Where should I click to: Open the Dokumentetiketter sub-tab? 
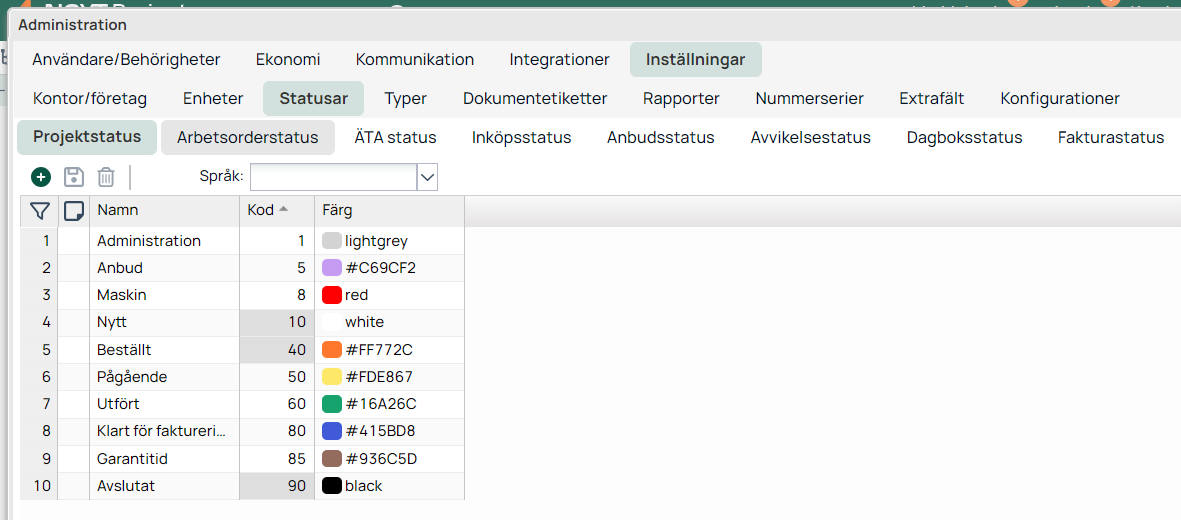coord(535,99)
